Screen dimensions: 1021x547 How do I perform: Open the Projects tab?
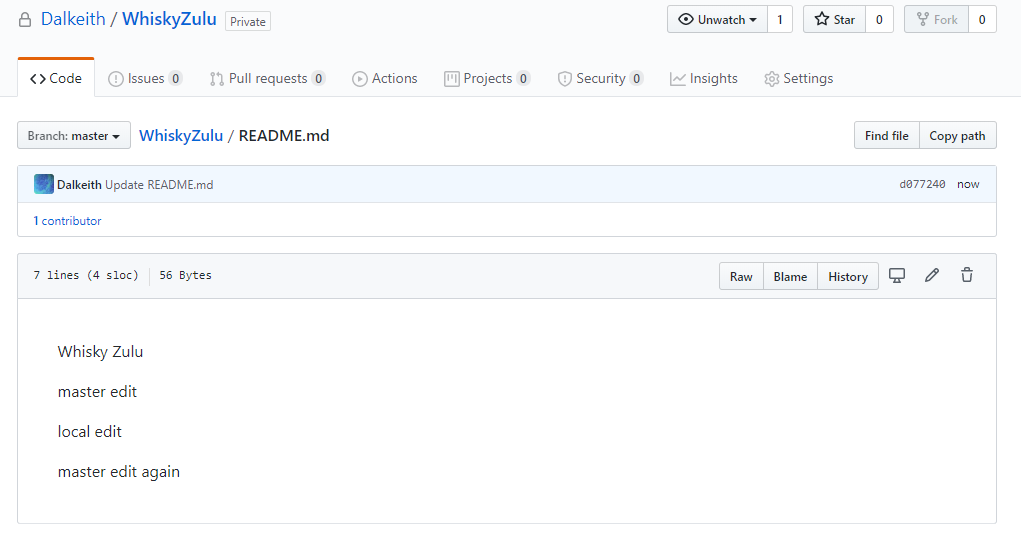coord(486,78)
